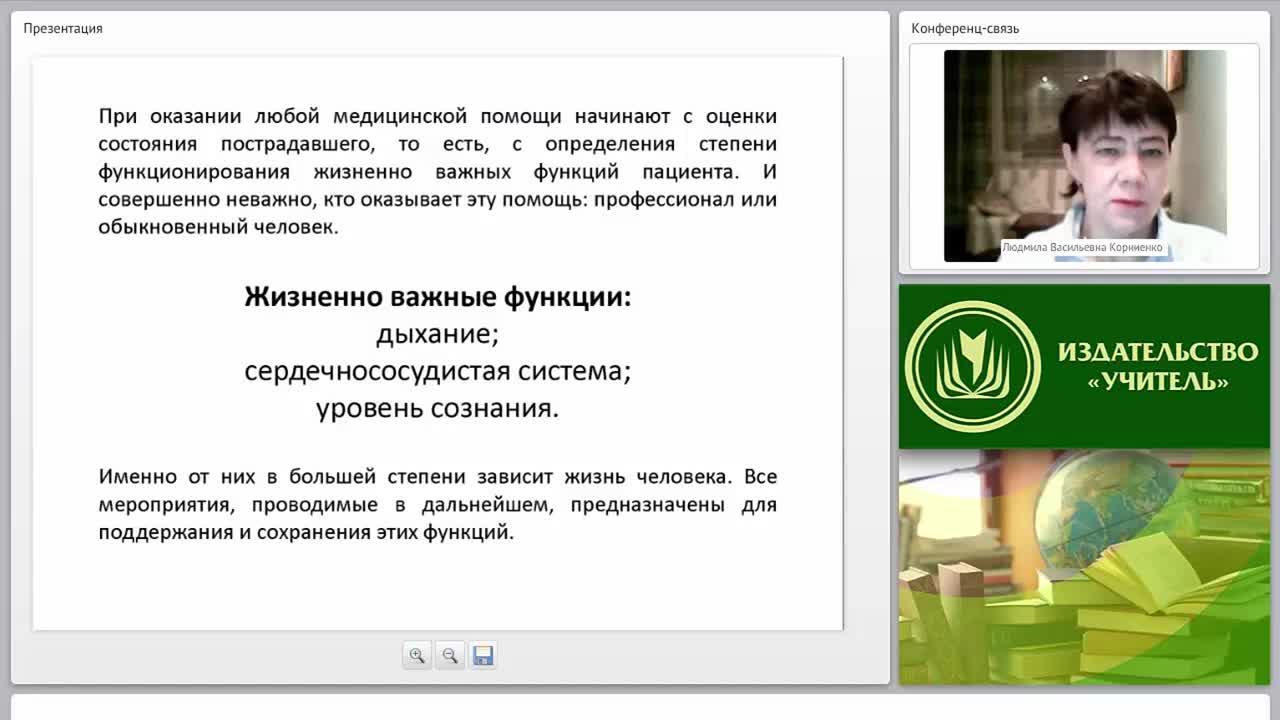Click the heading Жизненно важные функции:
Screen dimensions: 1280x720
coord(438,297)
